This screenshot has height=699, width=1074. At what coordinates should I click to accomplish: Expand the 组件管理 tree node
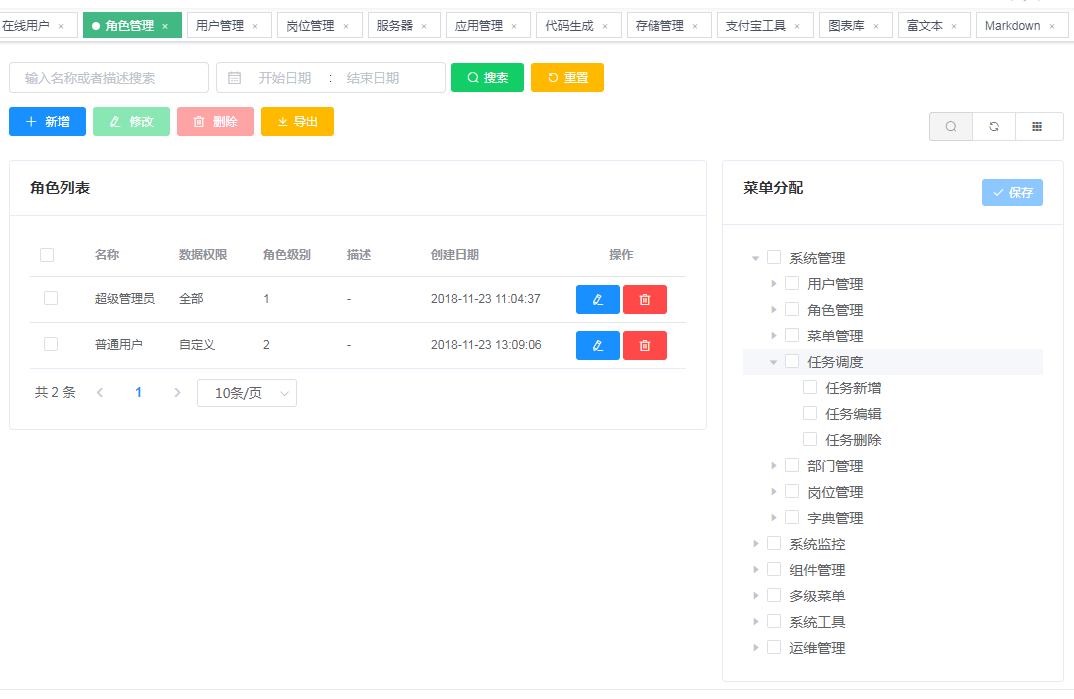coord(755,570)
